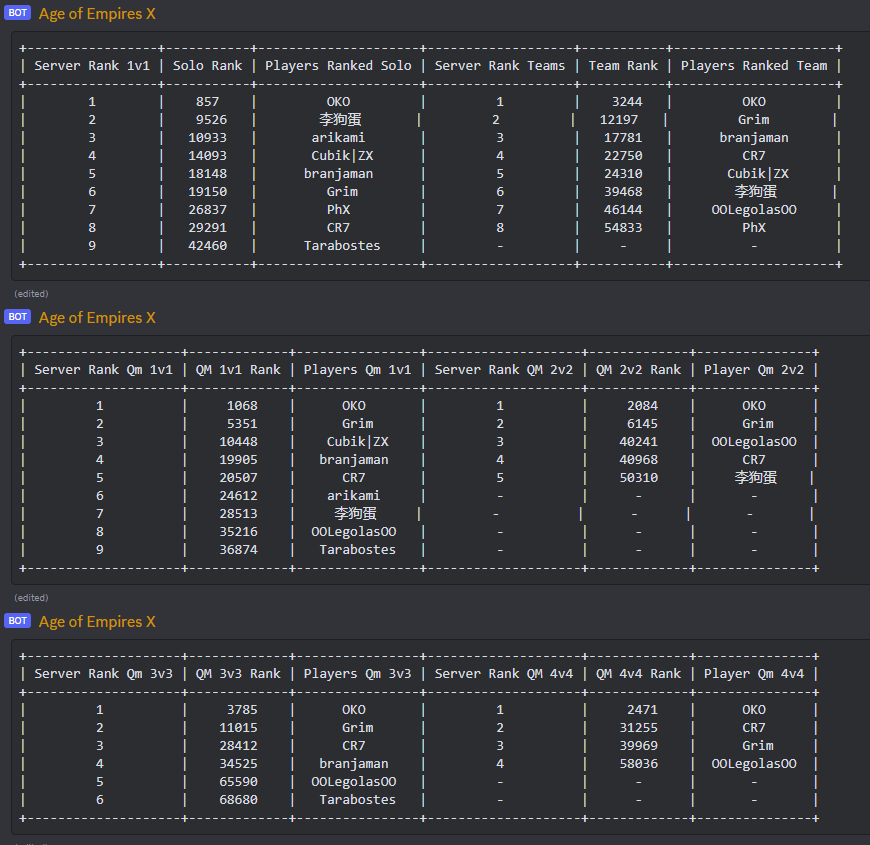Click PhX in the Players Ranked Team column
870x845 pixels.
[754, 228]
